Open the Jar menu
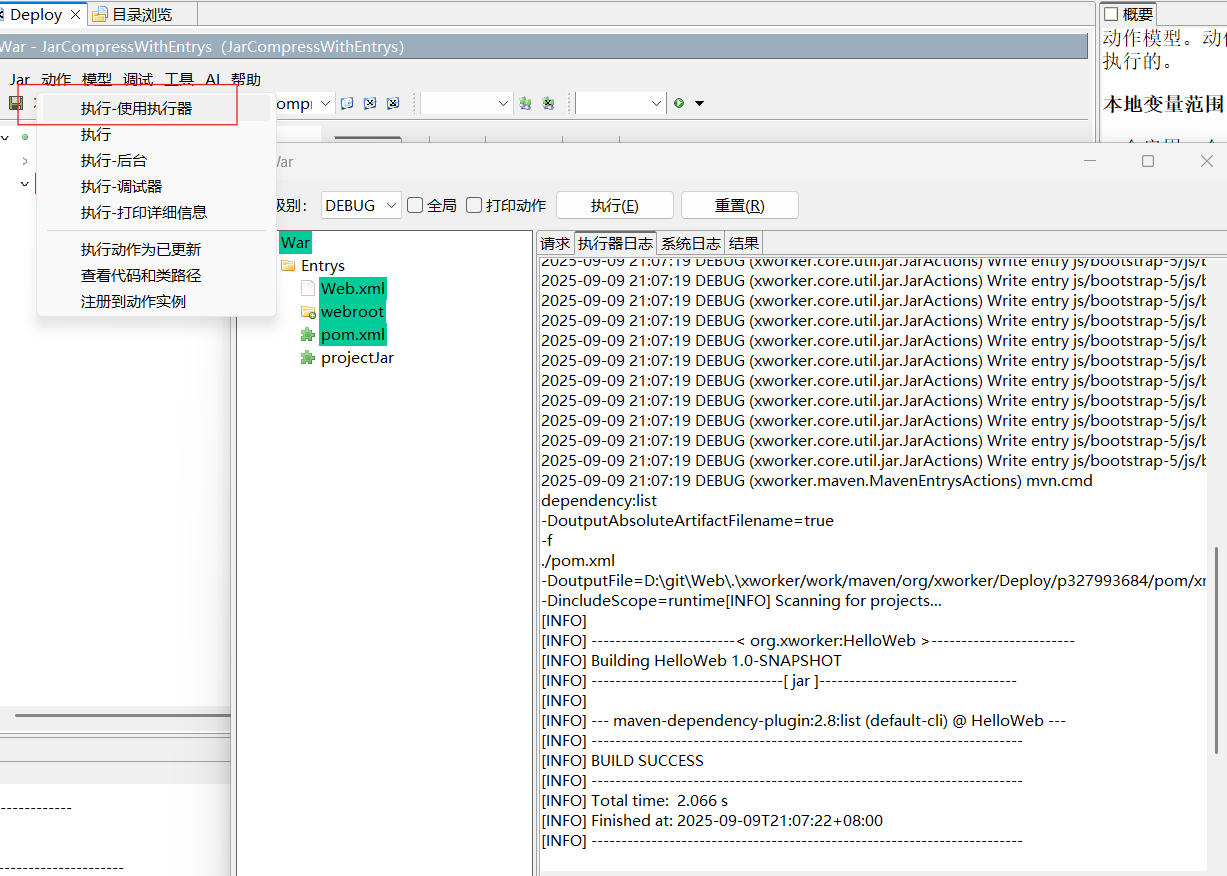The image size is (1227, 876). pos(20,80)
